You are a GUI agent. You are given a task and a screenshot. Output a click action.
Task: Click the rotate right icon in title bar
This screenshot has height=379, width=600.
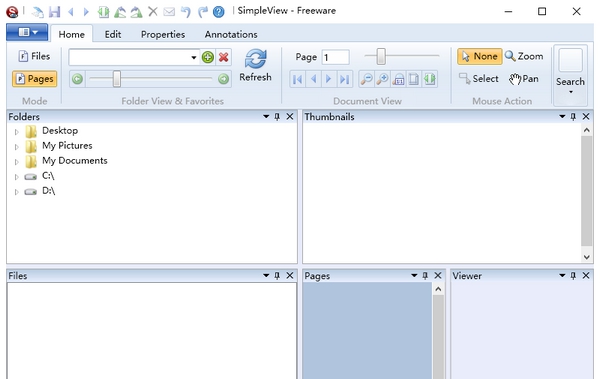(x=136, y=12)
